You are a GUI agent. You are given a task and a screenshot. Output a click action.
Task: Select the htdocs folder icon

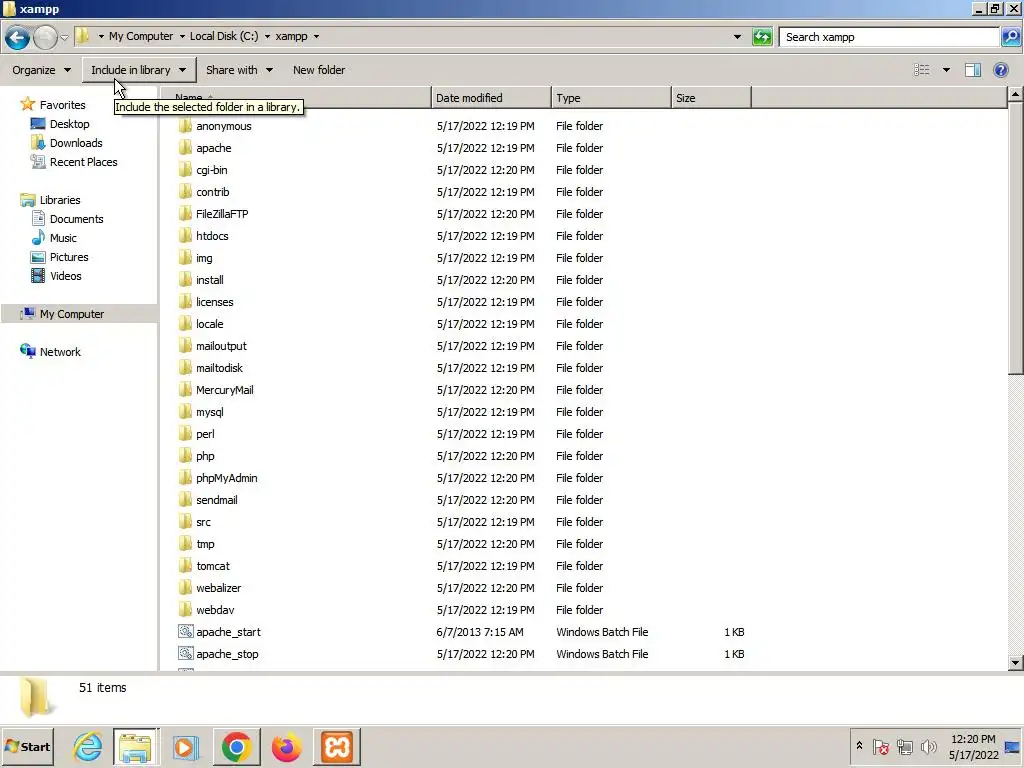[185, 236]
